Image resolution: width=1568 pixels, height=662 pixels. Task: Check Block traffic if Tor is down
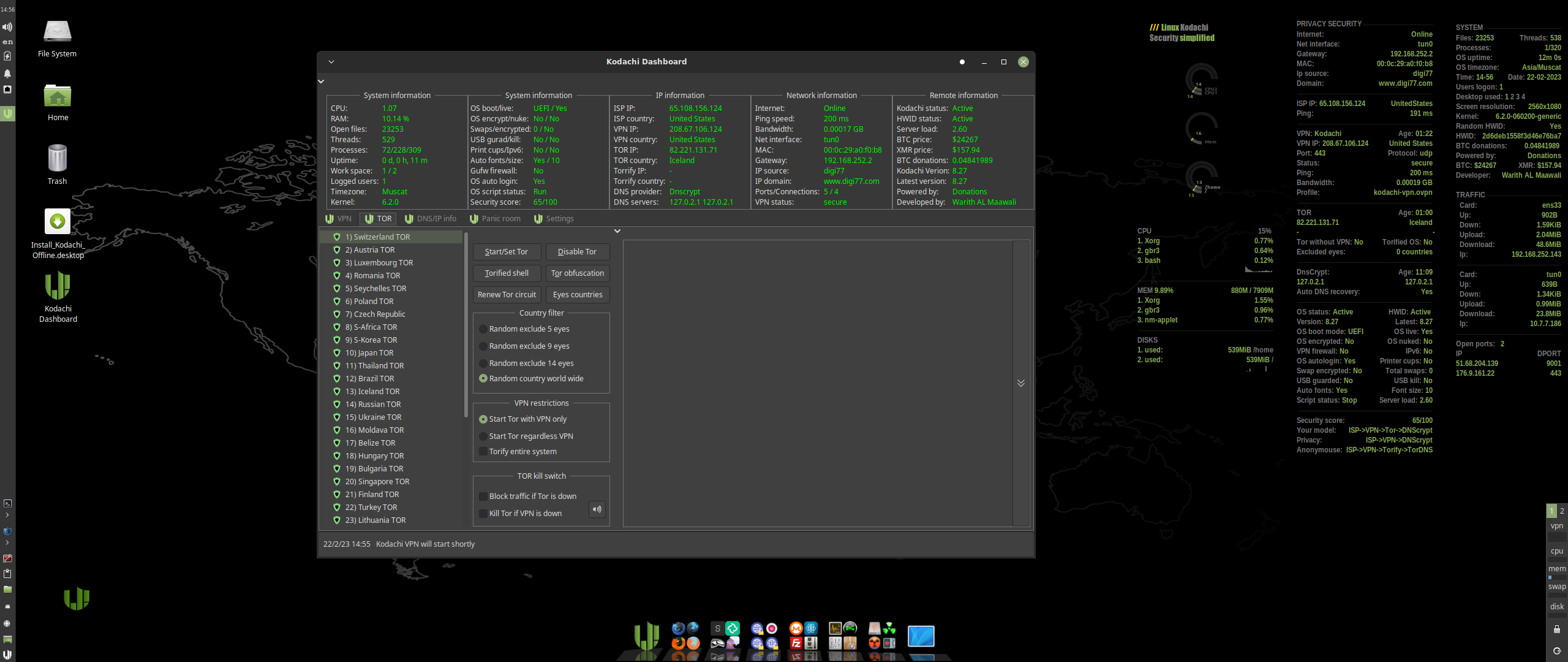point(528,496)
